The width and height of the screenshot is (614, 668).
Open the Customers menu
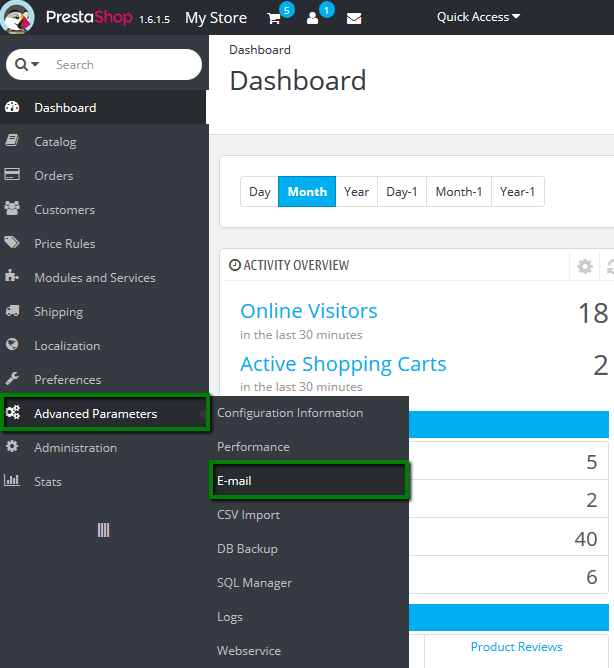pyautogui.click(x=104, y=210)
